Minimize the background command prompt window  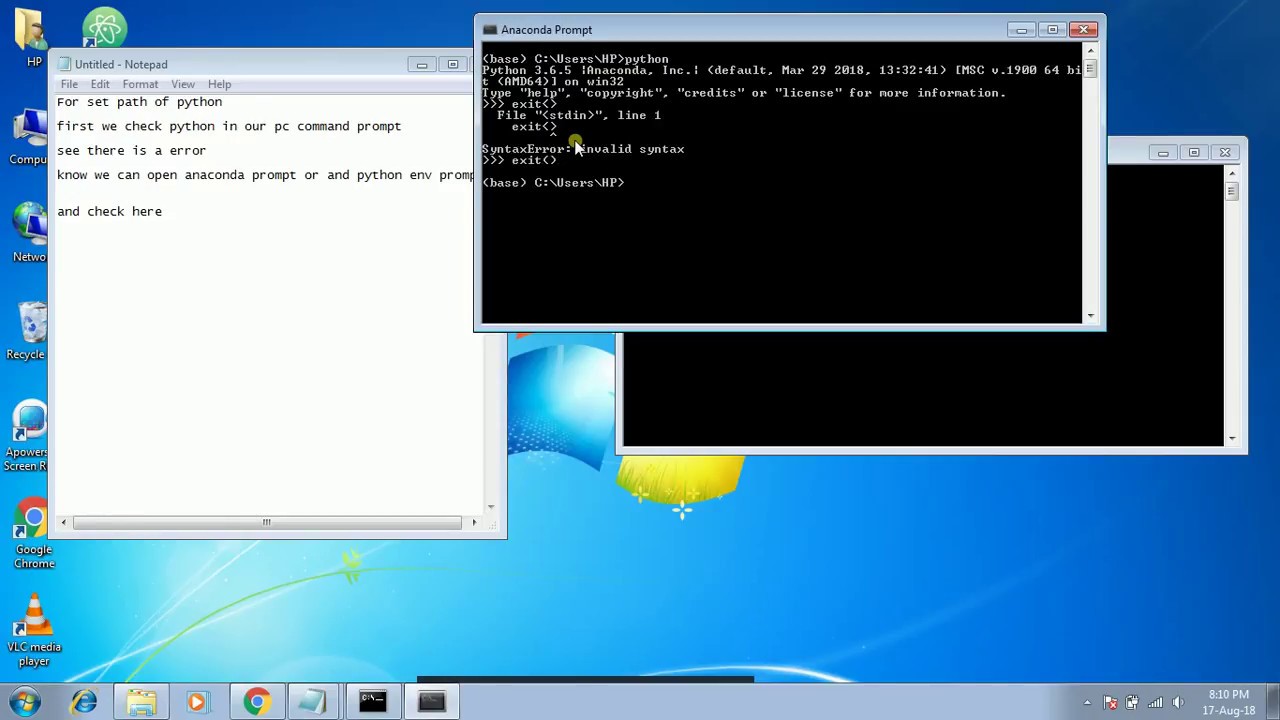coord(1163,153)
